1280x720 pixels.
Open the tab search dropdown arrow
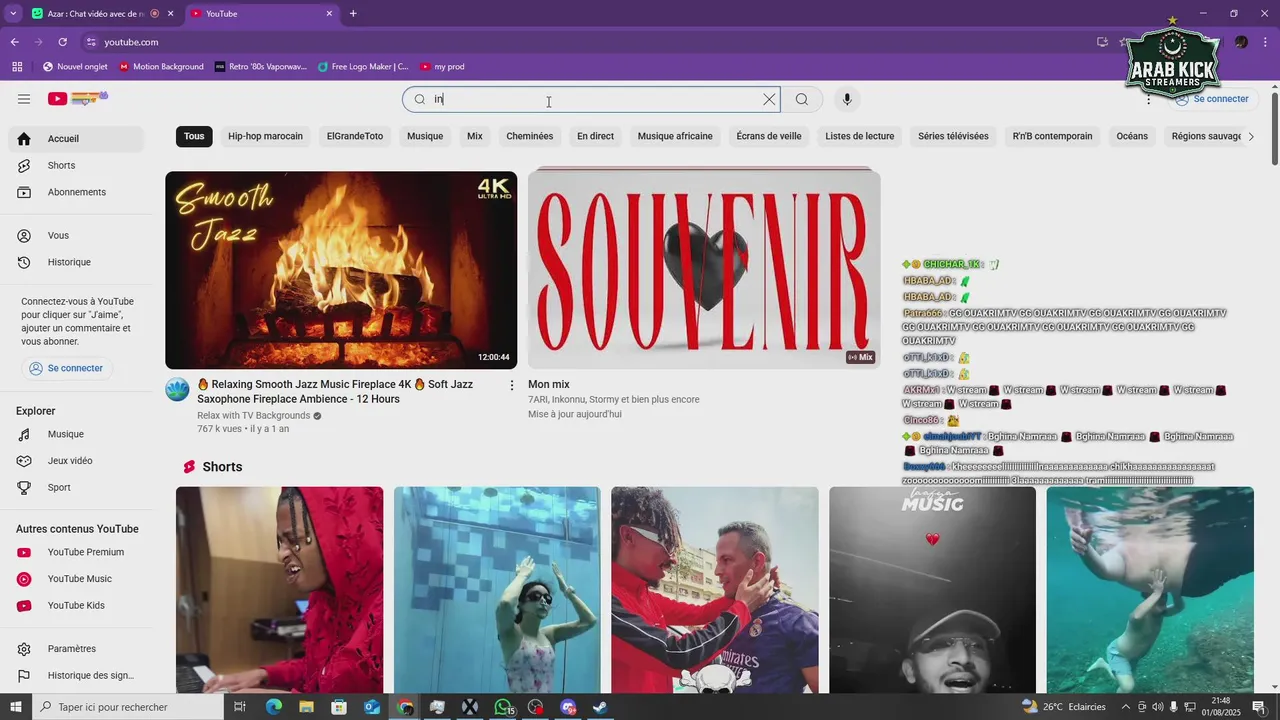13,14
